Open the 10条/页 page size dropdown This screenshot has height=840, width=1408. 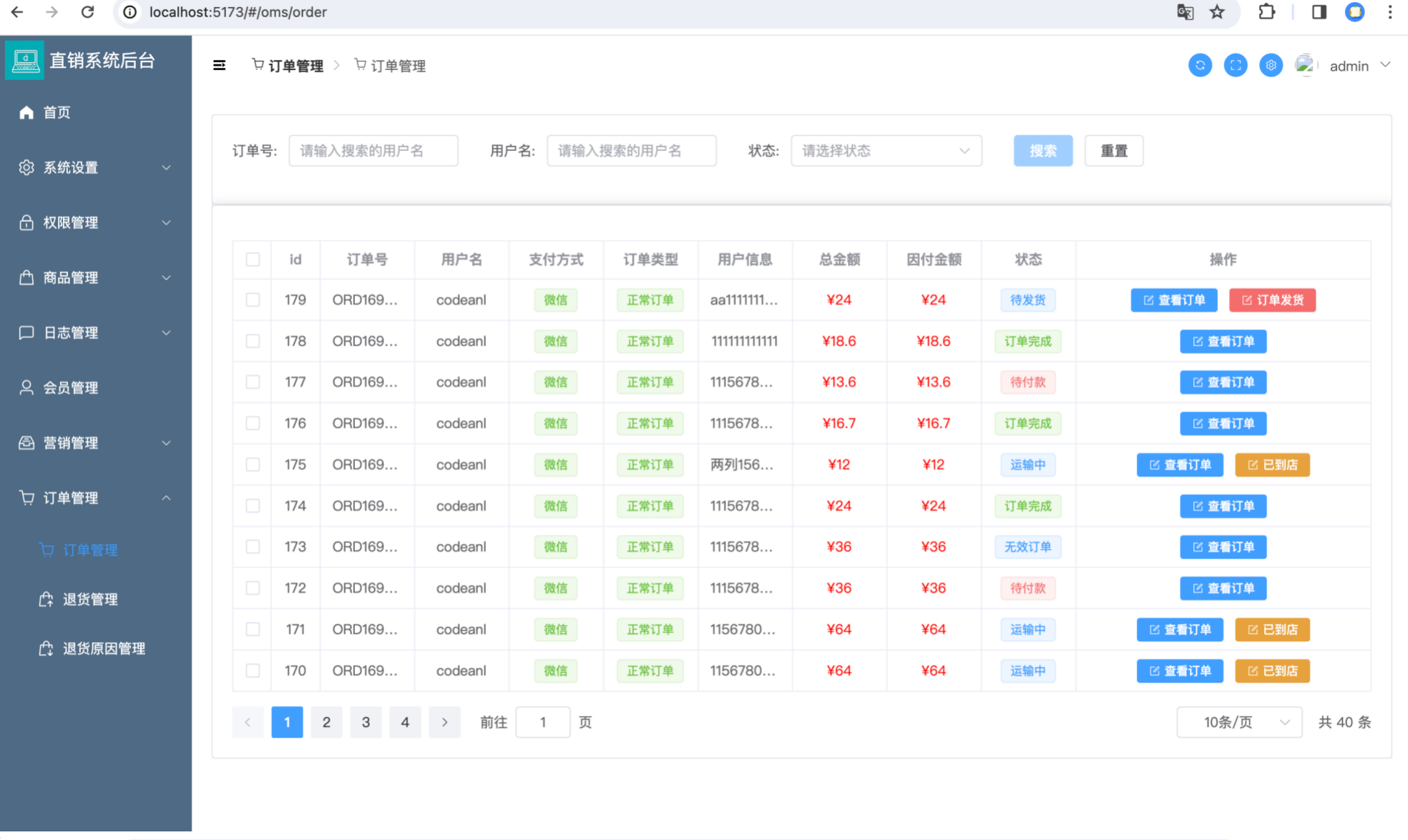tap(1238, 722)
